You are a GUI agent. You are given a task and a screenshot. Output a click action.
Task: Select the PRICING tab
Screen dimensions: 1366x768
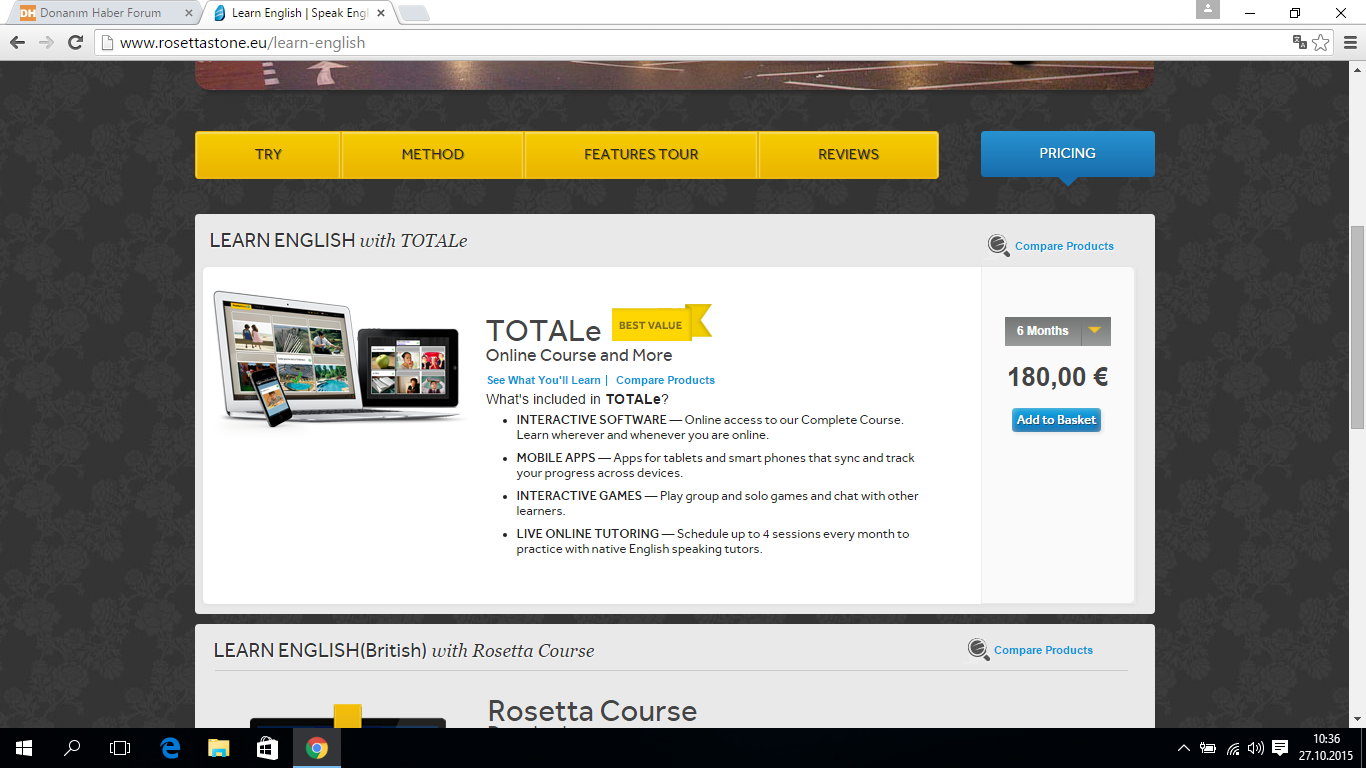coord(1067,154)
